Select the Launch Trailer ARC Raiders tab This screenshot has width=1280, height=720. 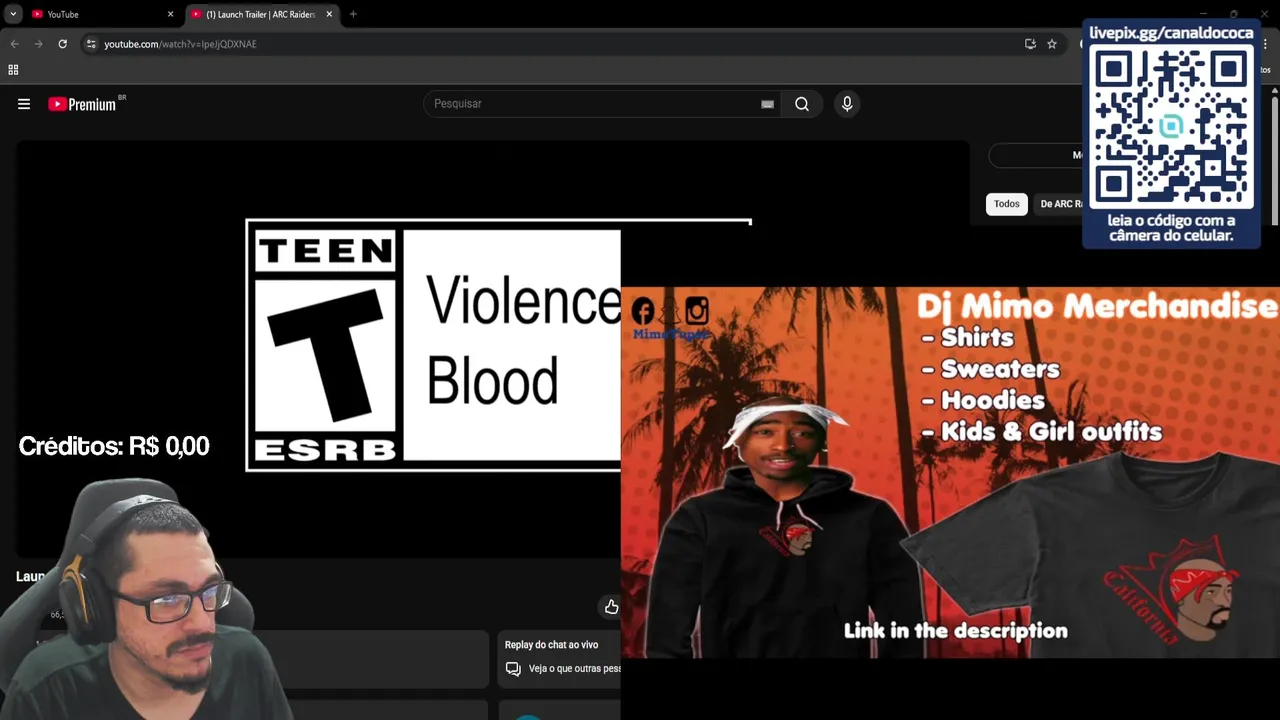click(x=260, y=14)
